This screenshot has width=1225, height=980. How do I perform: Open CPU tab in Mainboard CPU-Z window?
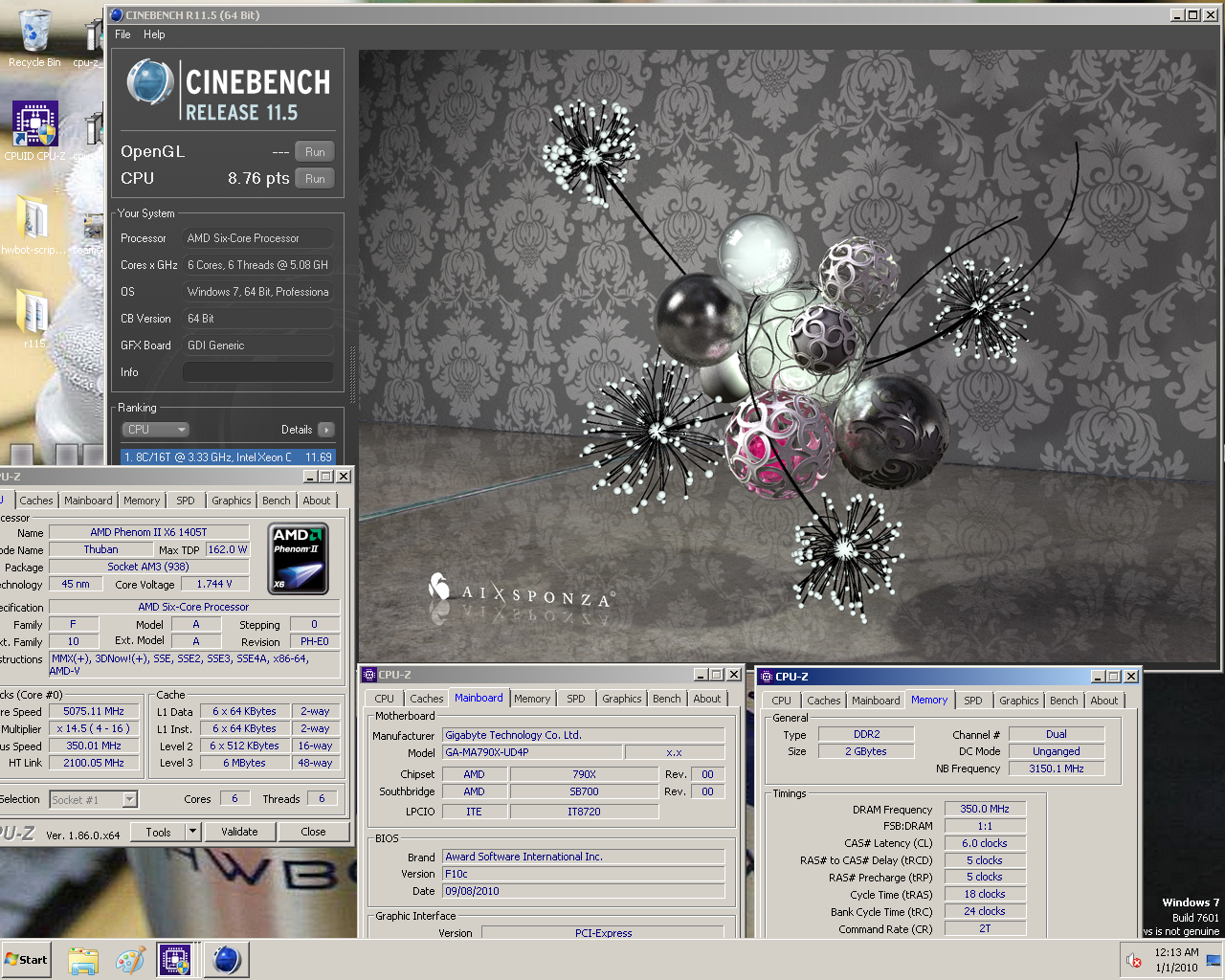click(385, 699)
